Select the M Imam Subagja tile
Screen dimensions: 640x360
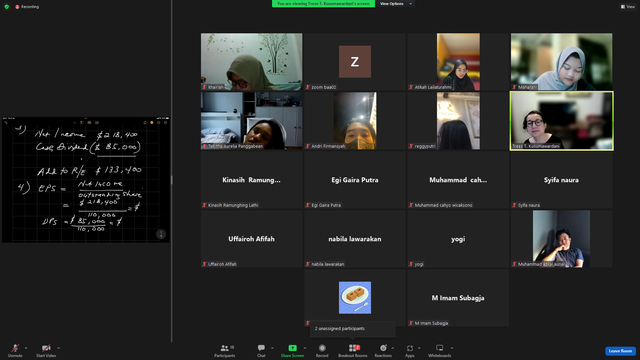(x=458, y=298)
